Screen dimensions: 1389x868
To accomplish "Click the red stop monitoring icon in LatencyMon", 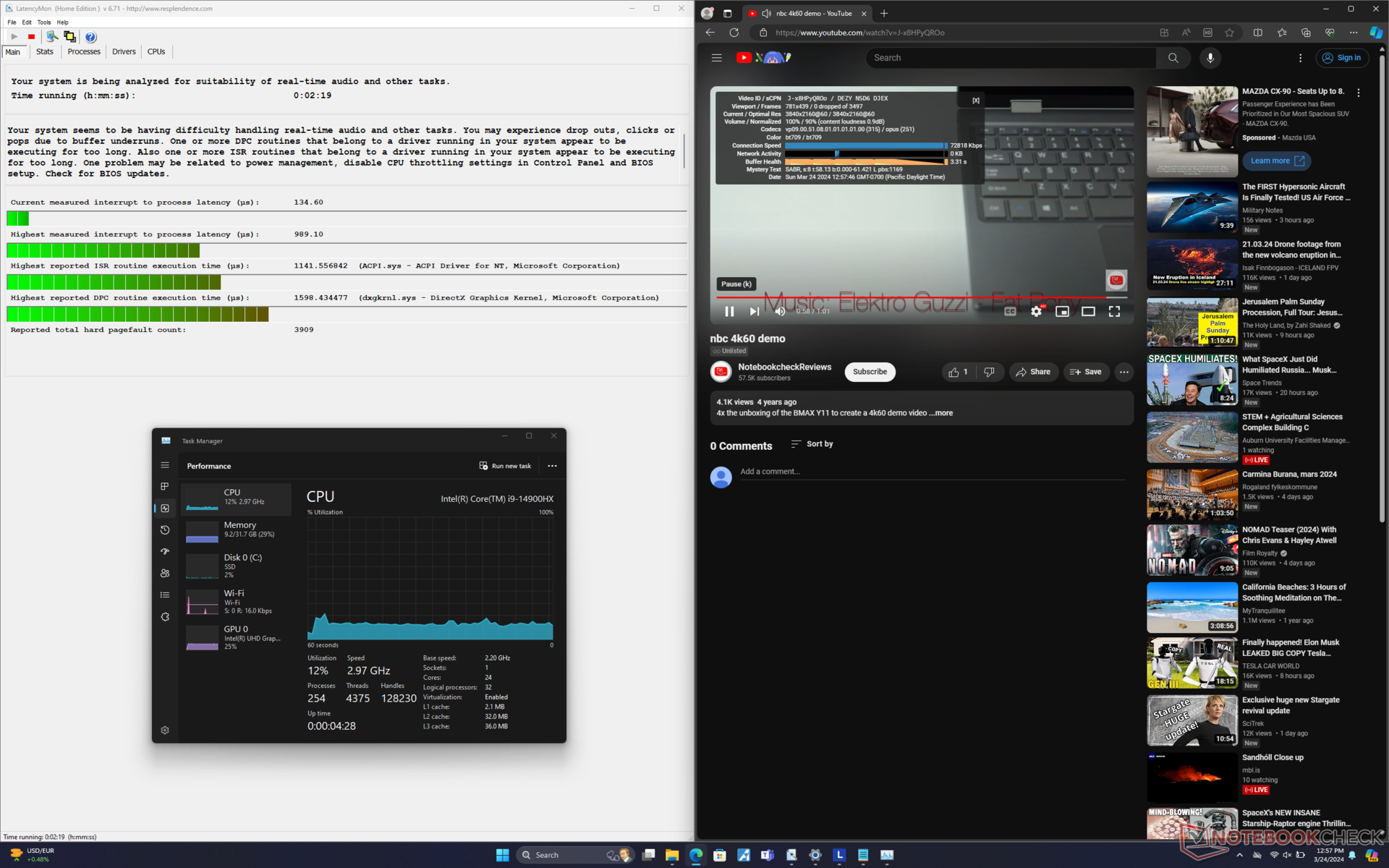I will [x=31, y=37].
